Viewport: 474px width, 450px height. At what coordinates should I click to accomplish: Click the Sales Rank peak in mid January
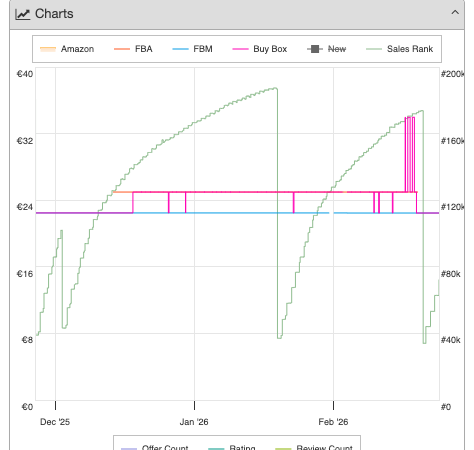[x=275, y=89]
